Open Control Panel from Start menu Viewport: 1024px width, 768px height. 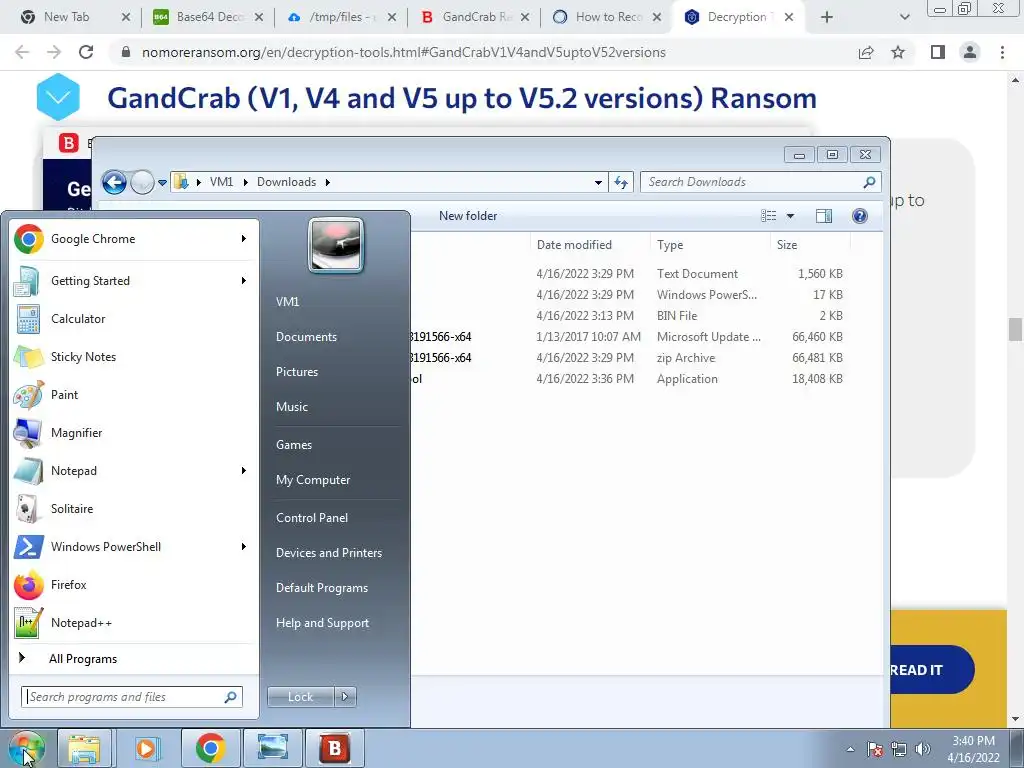[312, 518]
